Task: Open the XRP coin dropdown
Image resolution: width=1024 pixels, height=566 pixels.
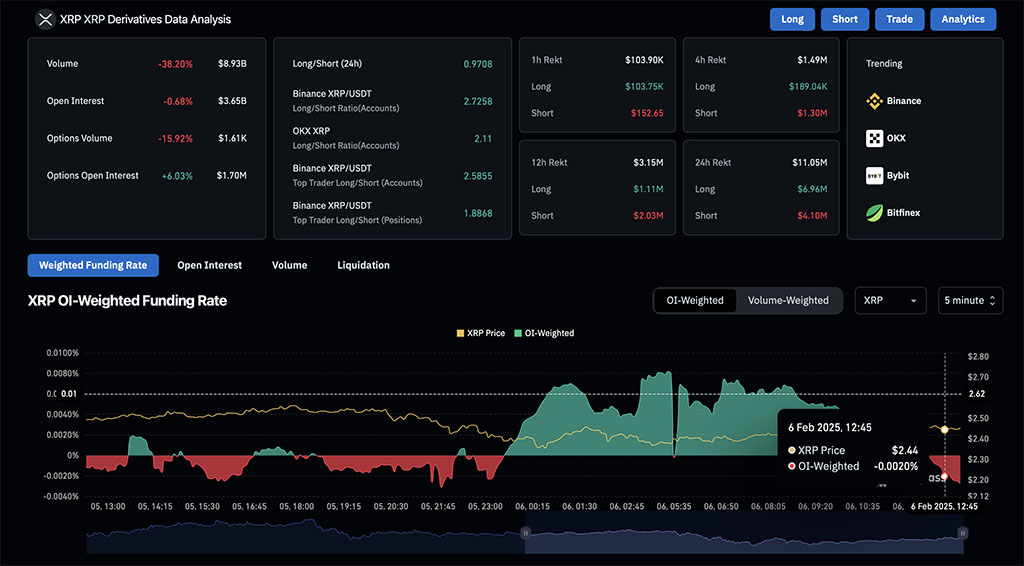Action: pyautogui.click(x=890, y=300)
